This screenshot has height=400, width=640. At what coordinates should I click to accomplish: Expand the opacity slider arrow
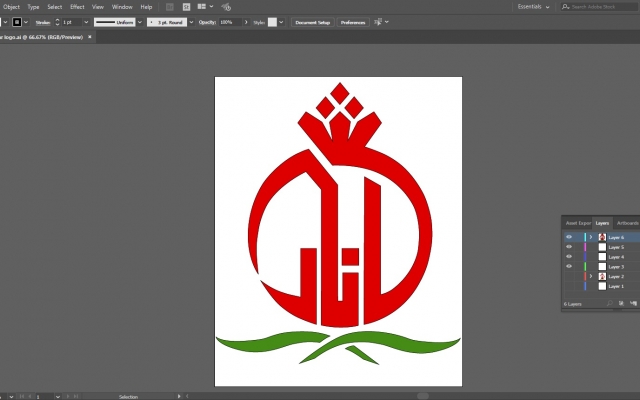pos(246,22)
